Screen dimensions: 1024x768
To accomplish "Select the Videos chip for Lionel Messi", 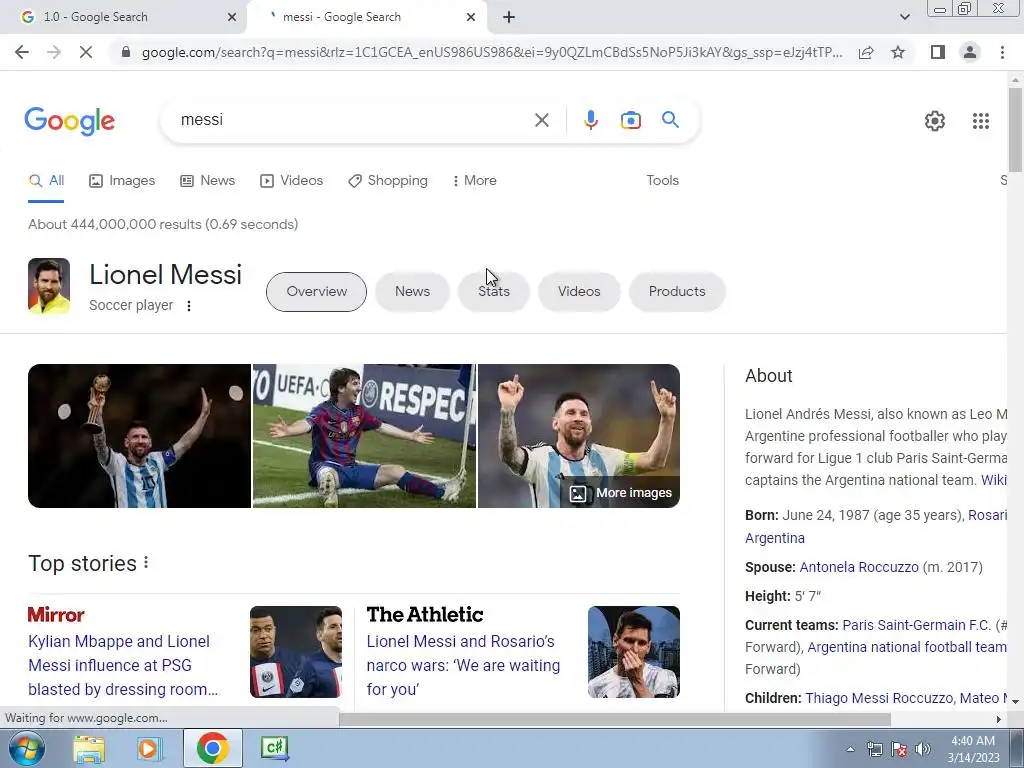I will point(579,291).
